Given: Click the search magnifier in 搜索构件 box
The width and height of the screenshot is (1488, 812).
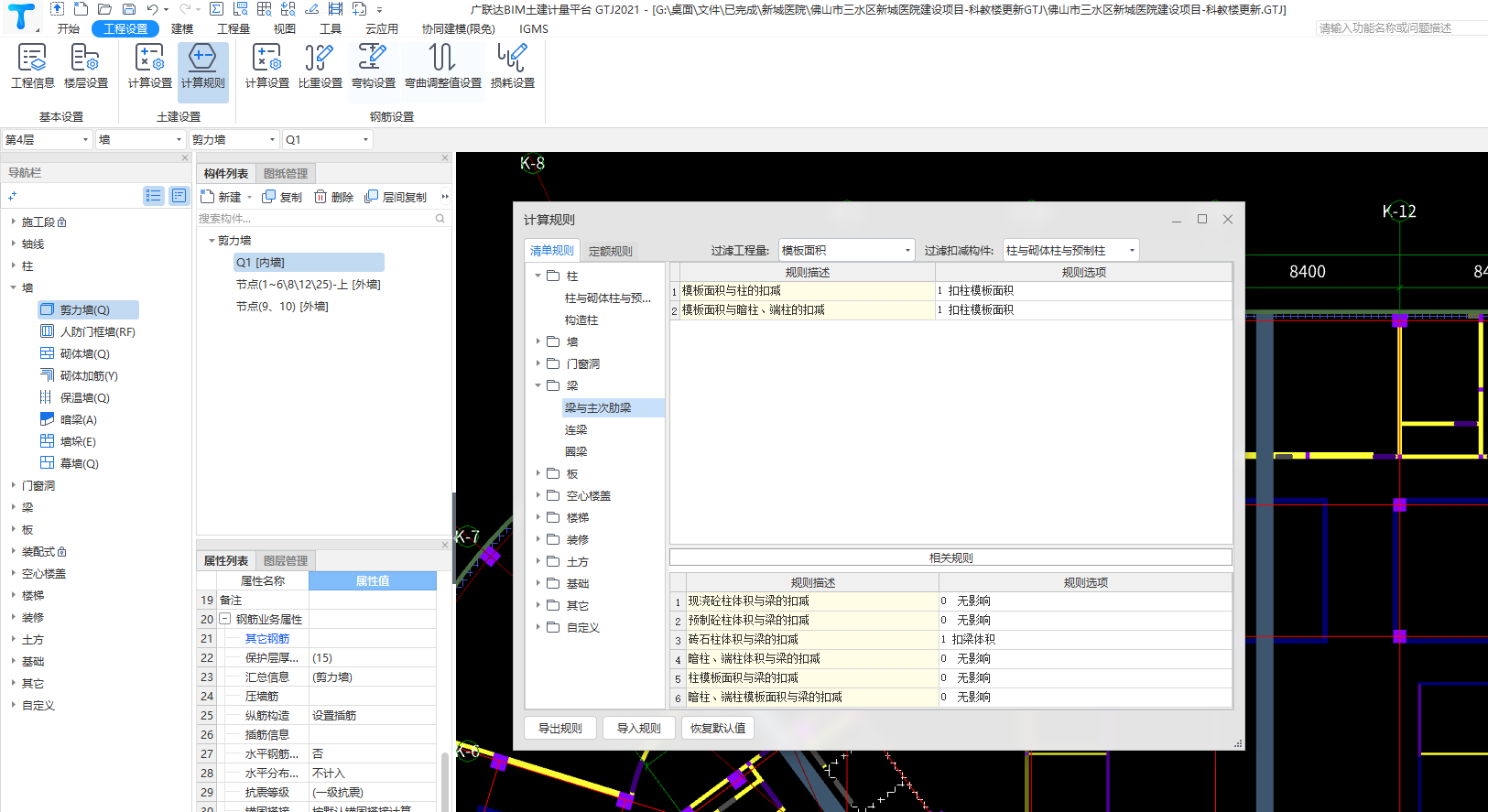Looking at the screenshot, I should (x=440, y=219).
